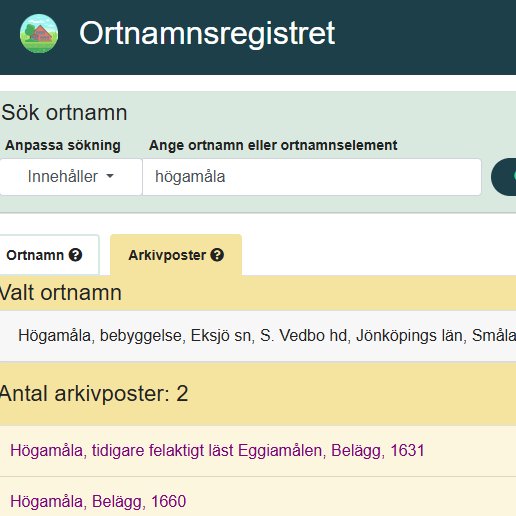Click the help icon on the Ortnamn tab
The image size is (516, 516).
coord(75,255)
